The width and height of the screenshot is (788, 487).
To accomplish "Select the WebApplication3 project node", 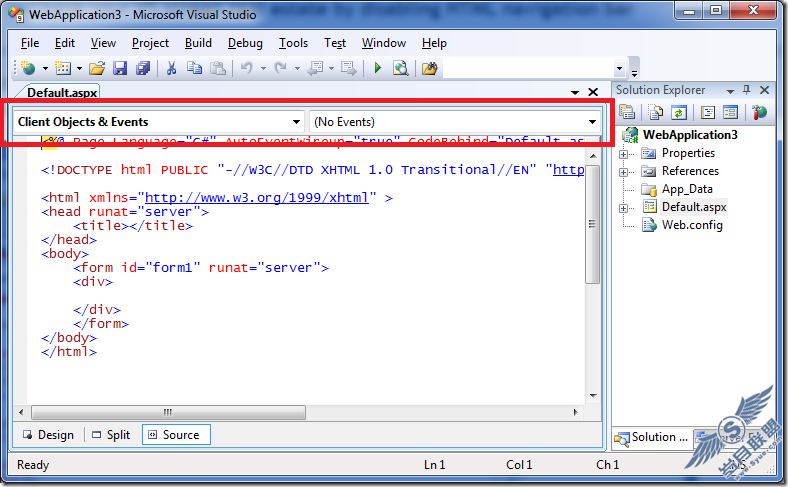I will click(x=690, y=135).
